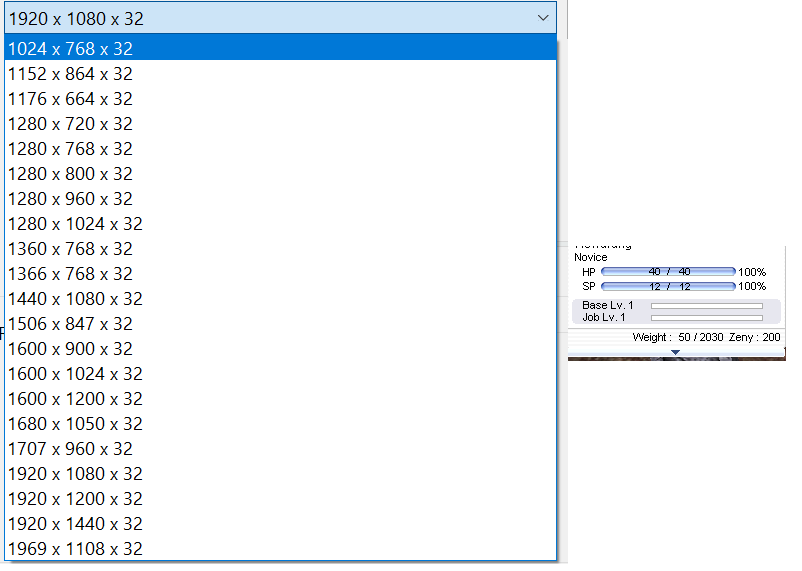Choose 1366 x 768 x 32 option

(280, 274)
